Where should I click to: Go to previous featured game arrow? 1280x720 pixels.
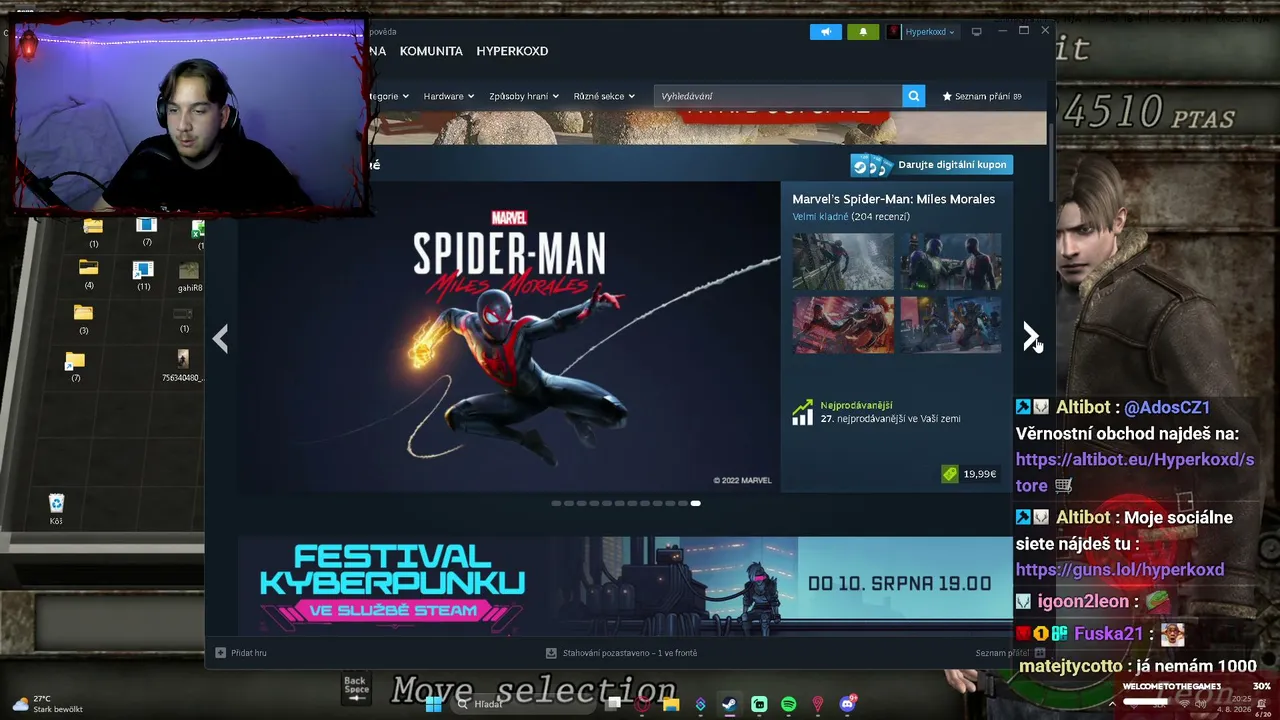(x=220, y=338)
